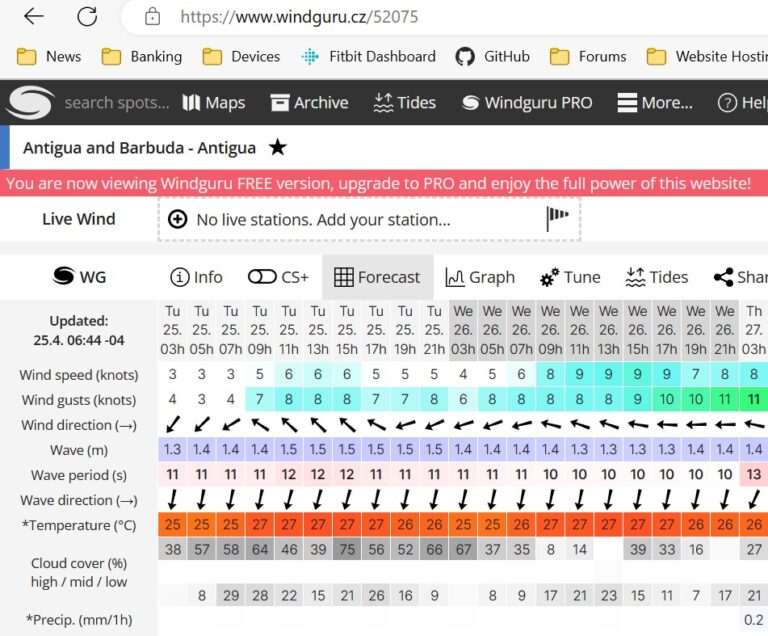This screenshot has width=768, height=636.
Task: Click the *Temperature (°C) row label
Action: point(79,525)
